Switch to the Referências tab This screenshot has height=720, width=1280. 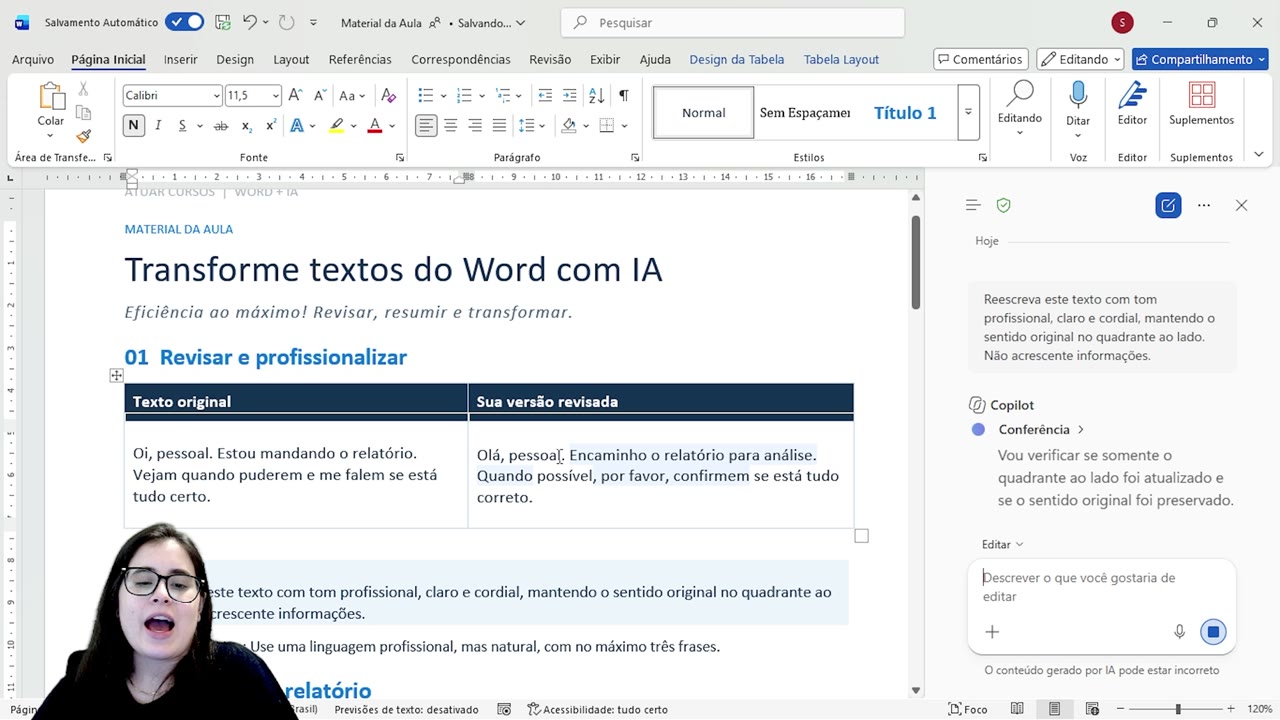(360, 59)
